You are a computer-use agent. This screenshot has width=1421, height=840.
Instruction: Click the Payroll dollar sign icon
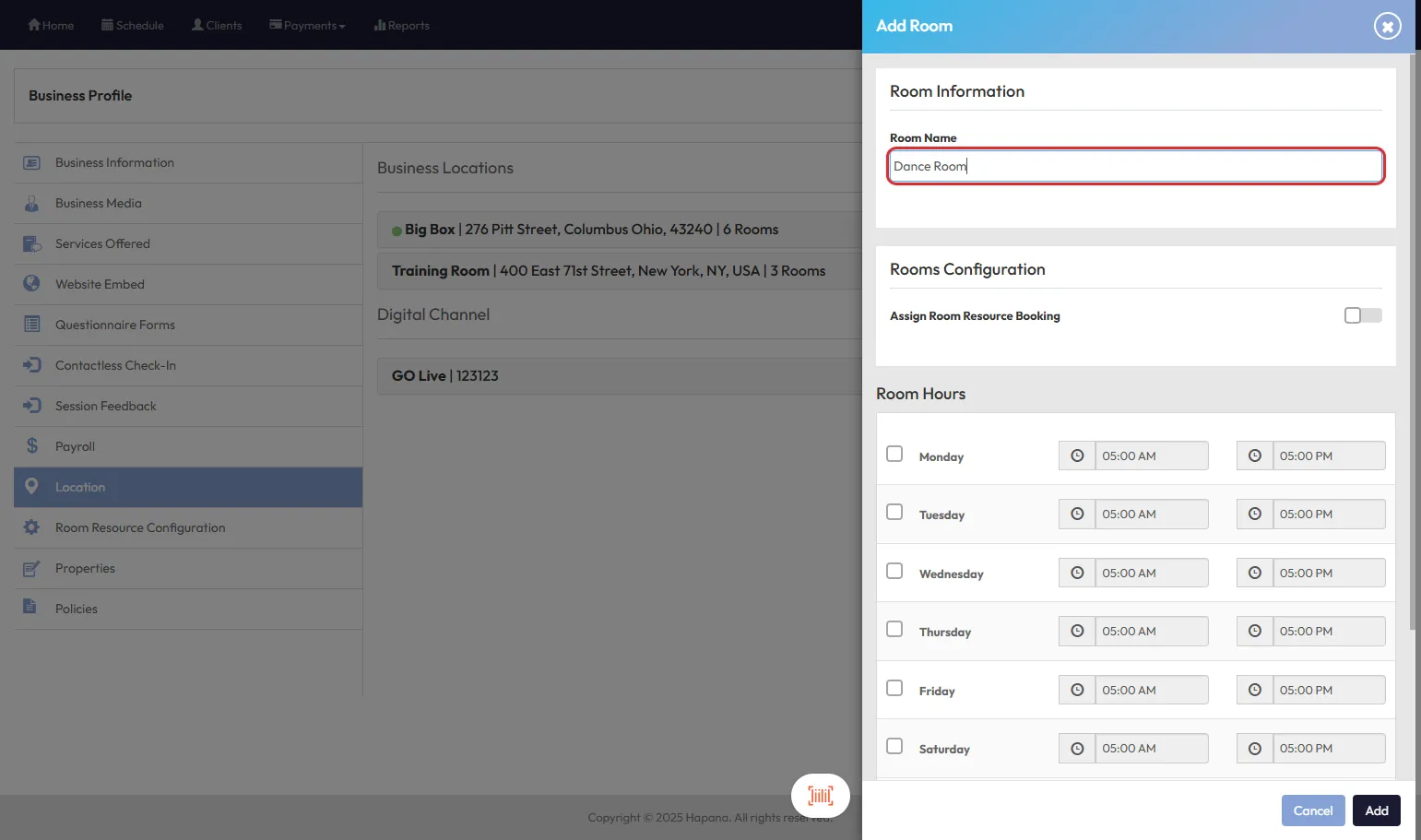[x=32, y=446]
